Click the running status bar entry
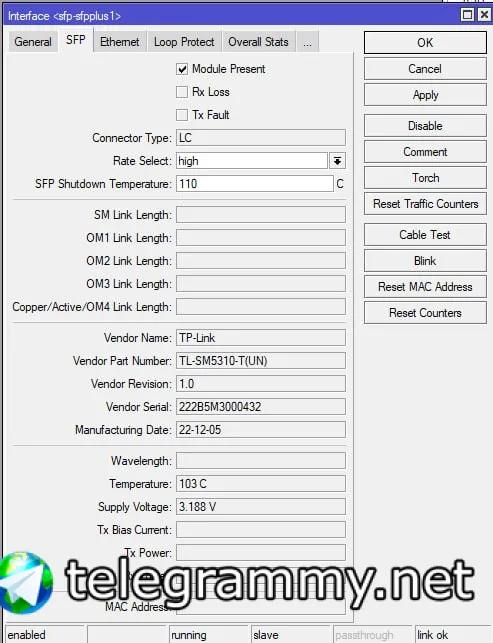 (209, 635)
